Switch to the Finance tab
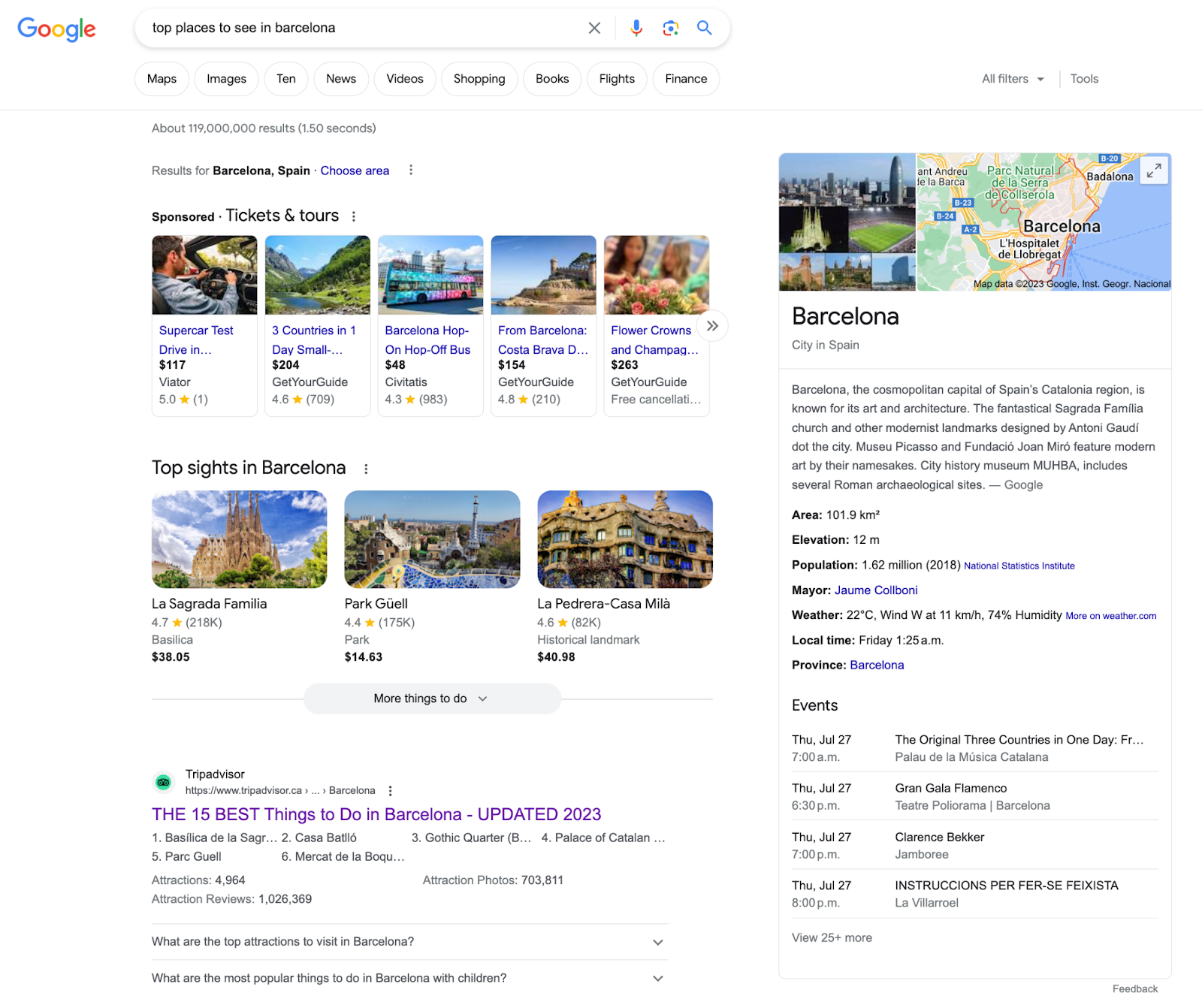 tap(686, 79)
